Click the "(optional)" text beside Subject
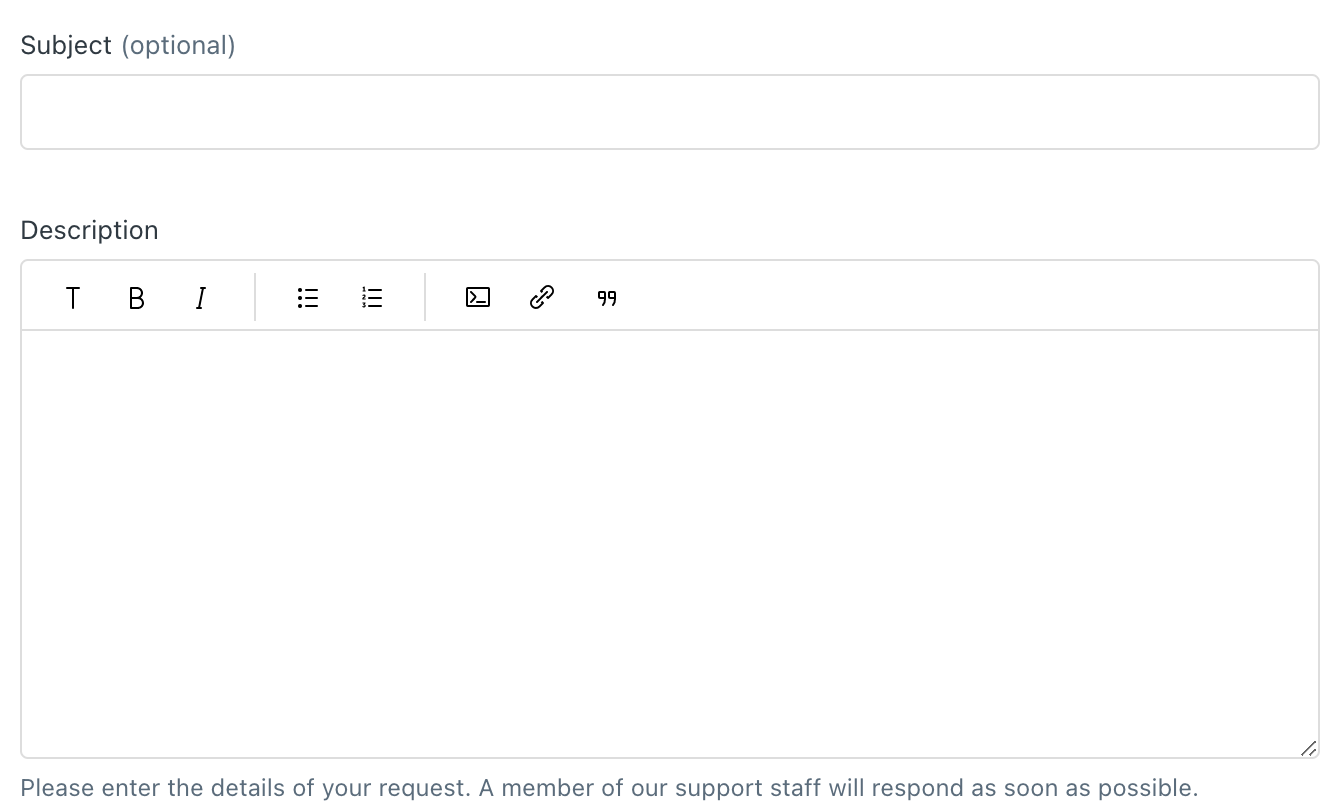This screenshot has width=1344, height=812. pyautogui.click(x=178, y=46)
